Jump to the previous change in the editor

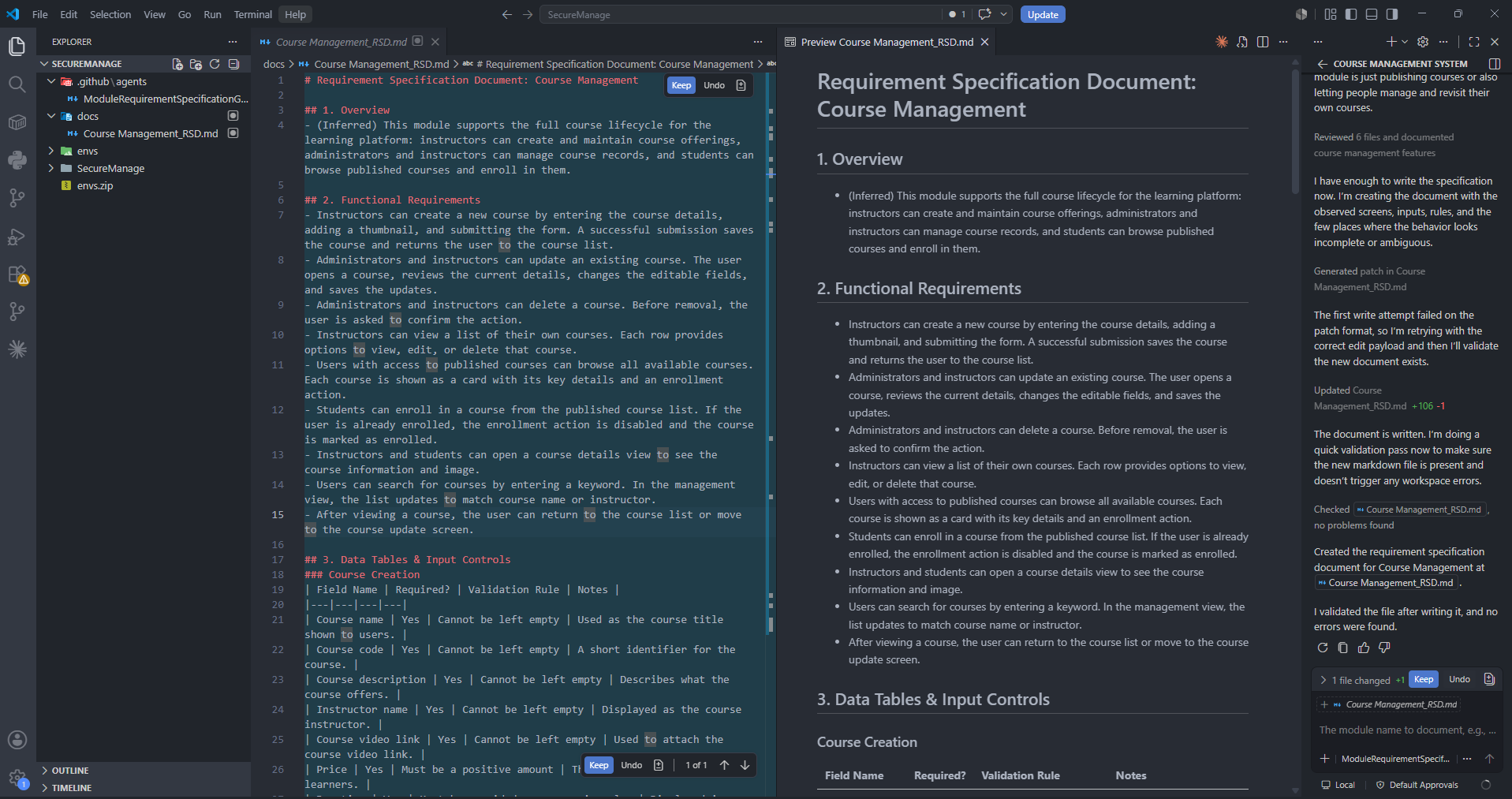[x=724, y=765]
